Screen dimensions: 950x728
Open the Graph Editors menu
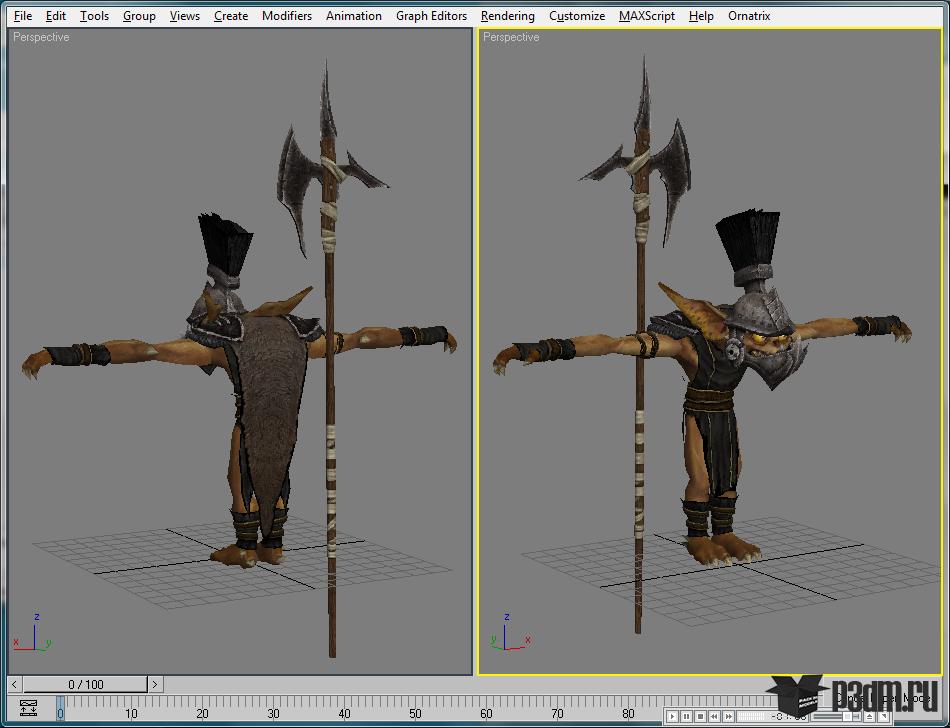pos(431,16)
